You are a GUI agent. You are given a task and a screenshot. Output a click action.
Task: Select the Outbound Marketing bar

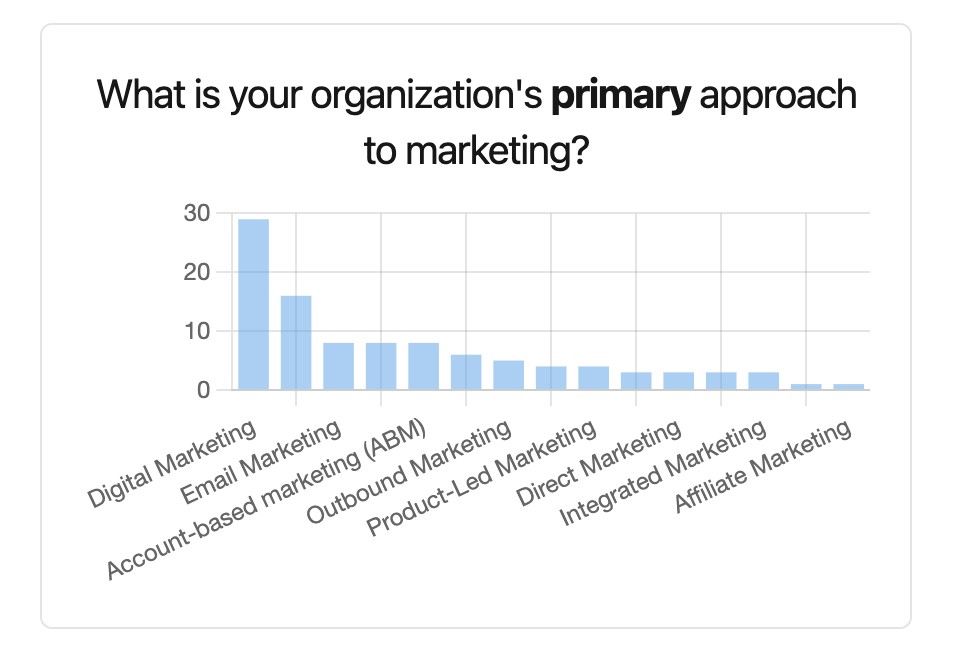click(508, 375)
